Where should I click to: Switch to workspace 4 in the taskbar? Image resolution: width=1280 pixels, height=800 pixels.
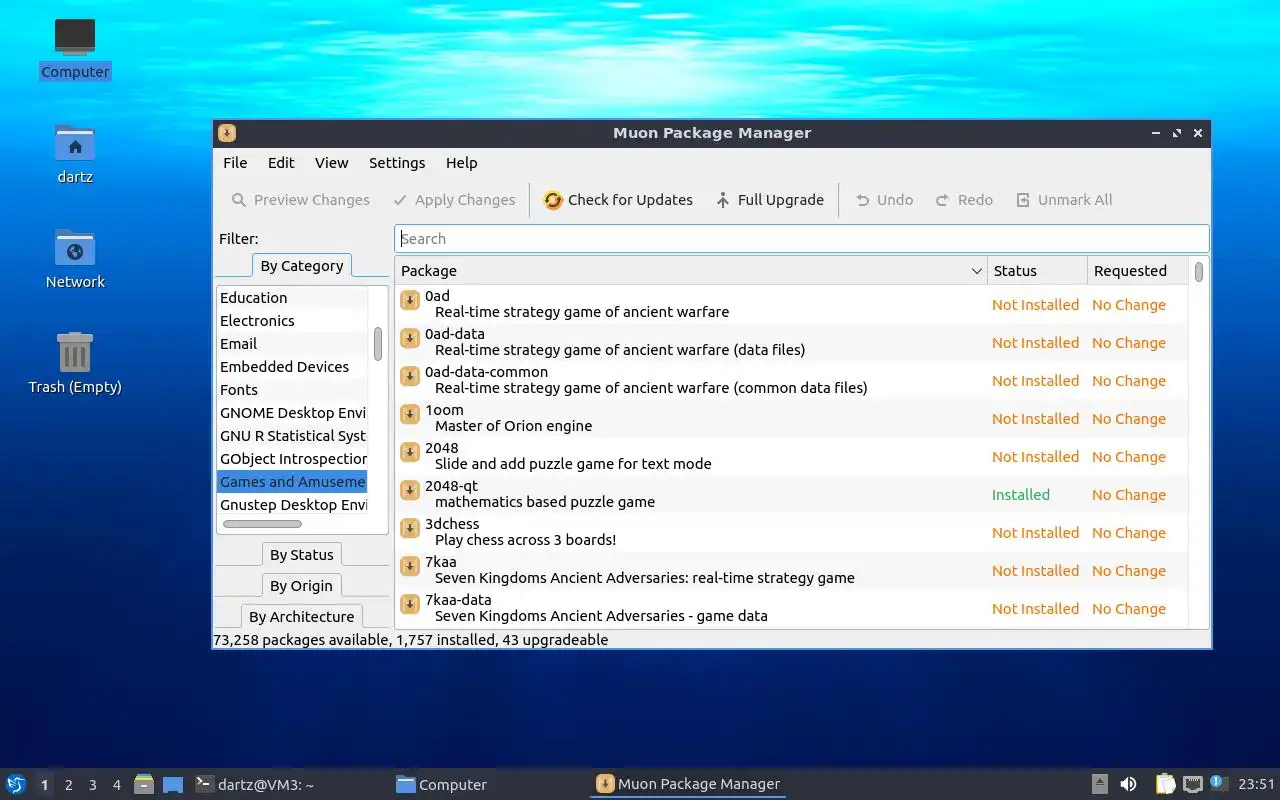coord(117,785)
